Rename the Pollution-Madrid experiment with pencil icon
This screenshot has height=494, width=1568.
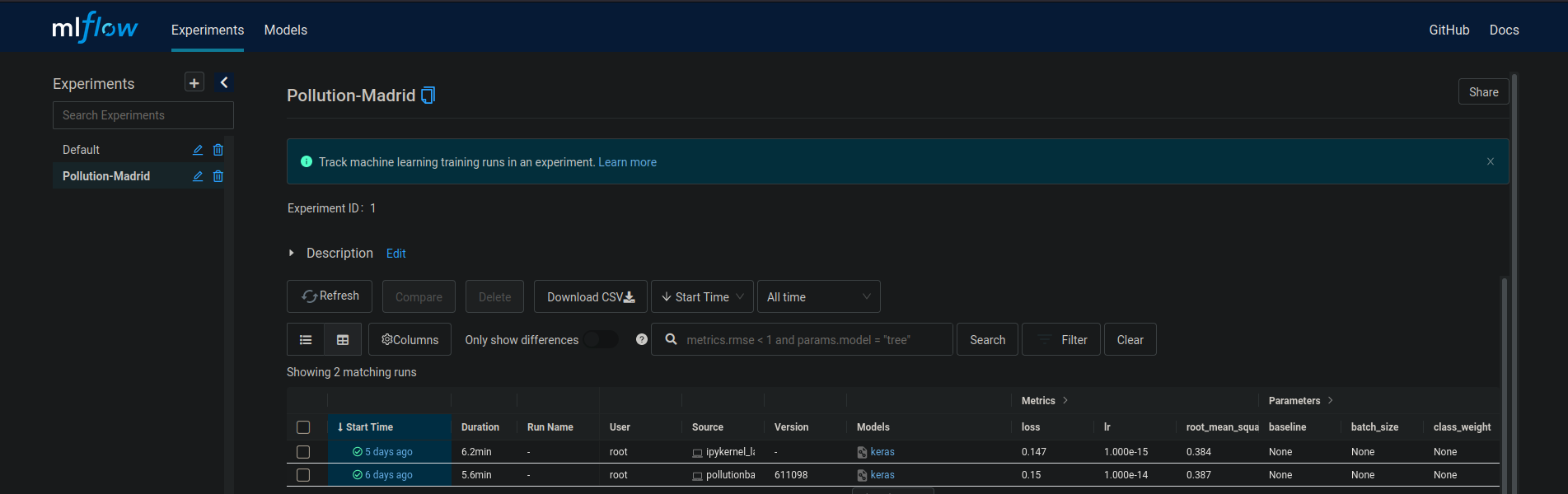coord(198,176)
